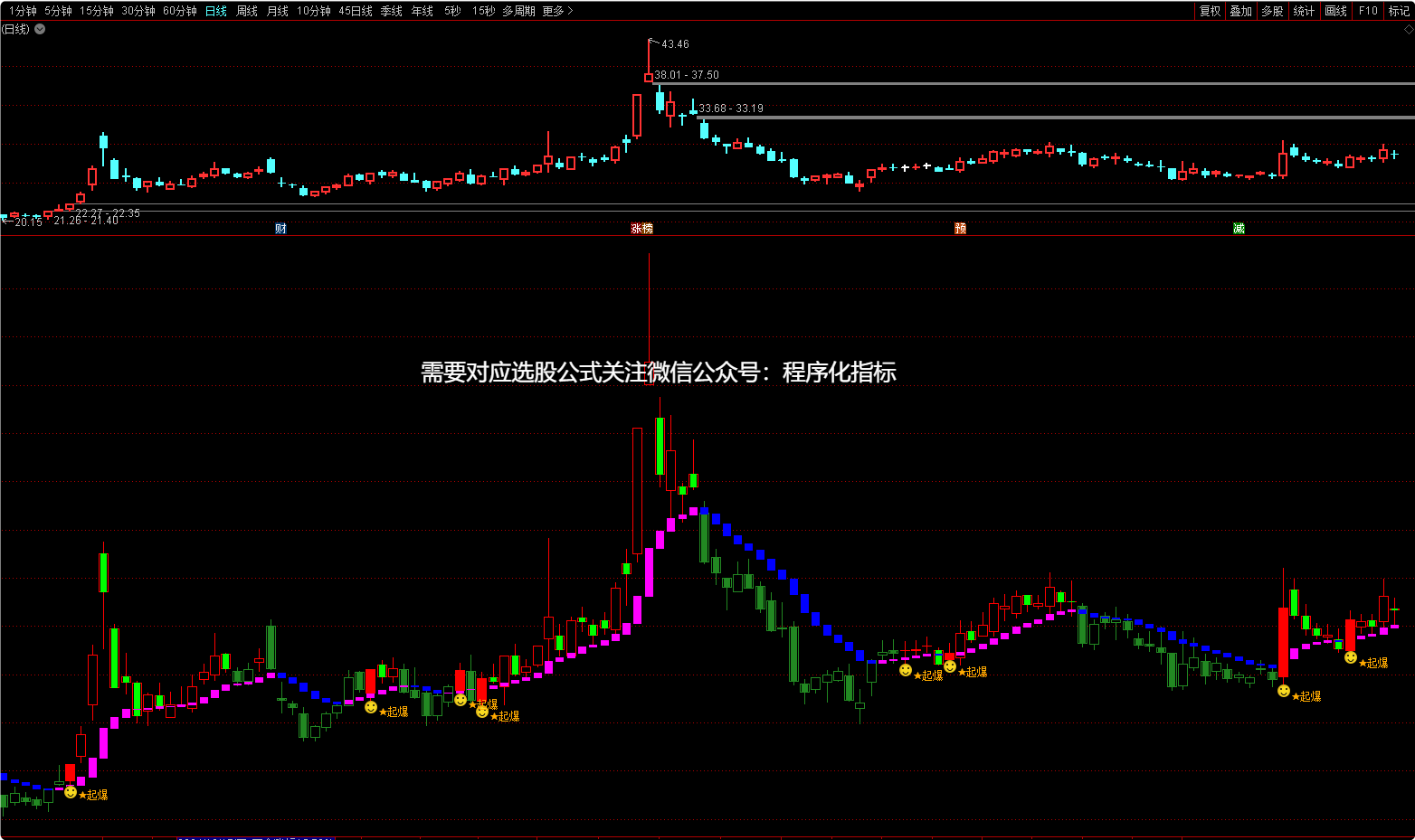
Task: Click the red 涨榜 event marker
Action: pyautogui.click(x=641, y=229)
